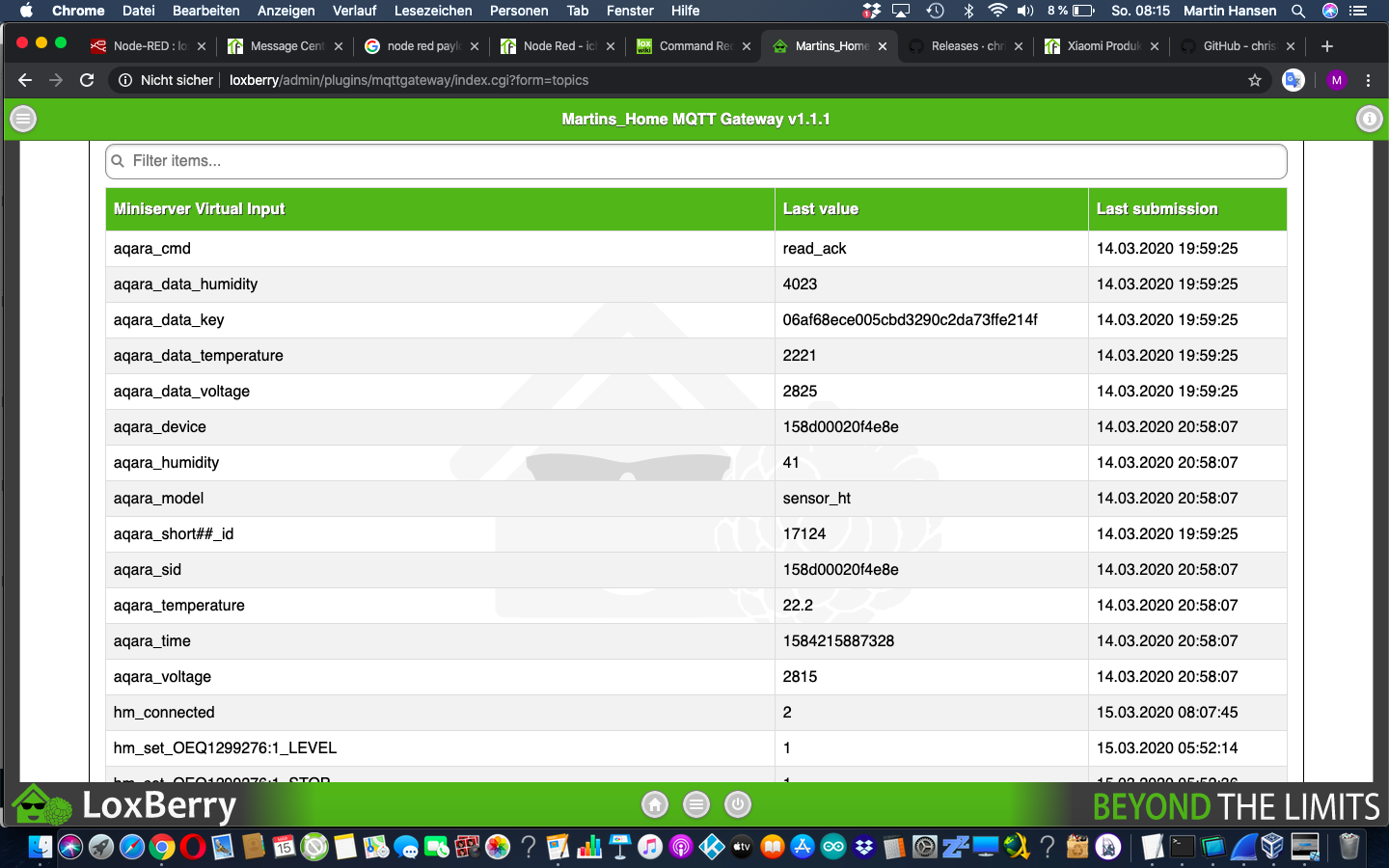
Task: Open Spotlight search in the menu bar
Action: [1298, 11]
